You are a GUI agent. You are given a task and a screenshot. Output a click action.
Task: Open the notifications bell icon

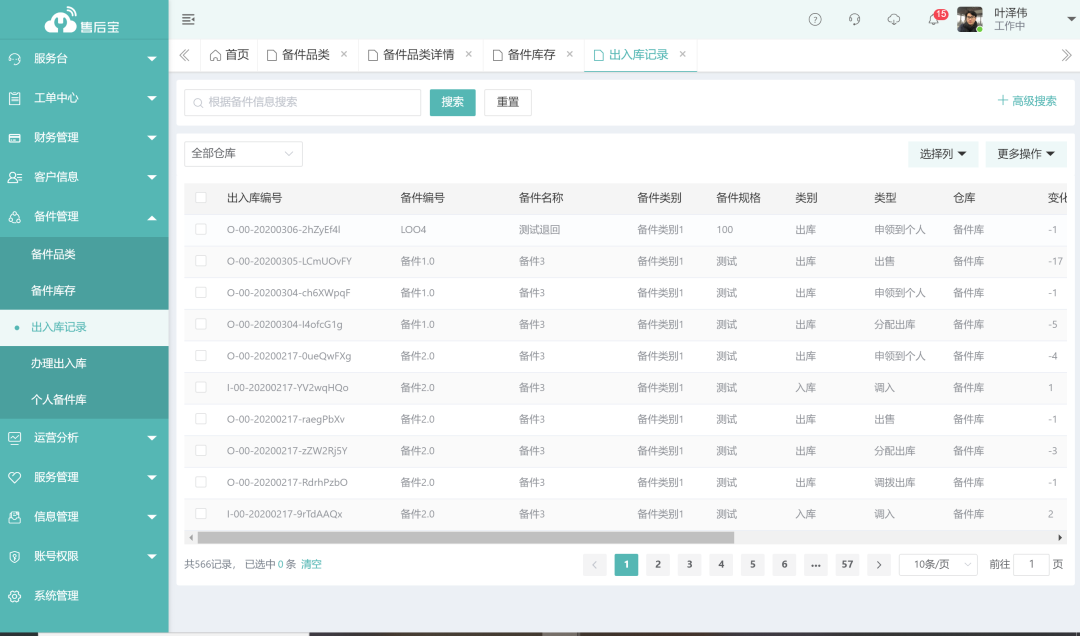click(933, 20)
